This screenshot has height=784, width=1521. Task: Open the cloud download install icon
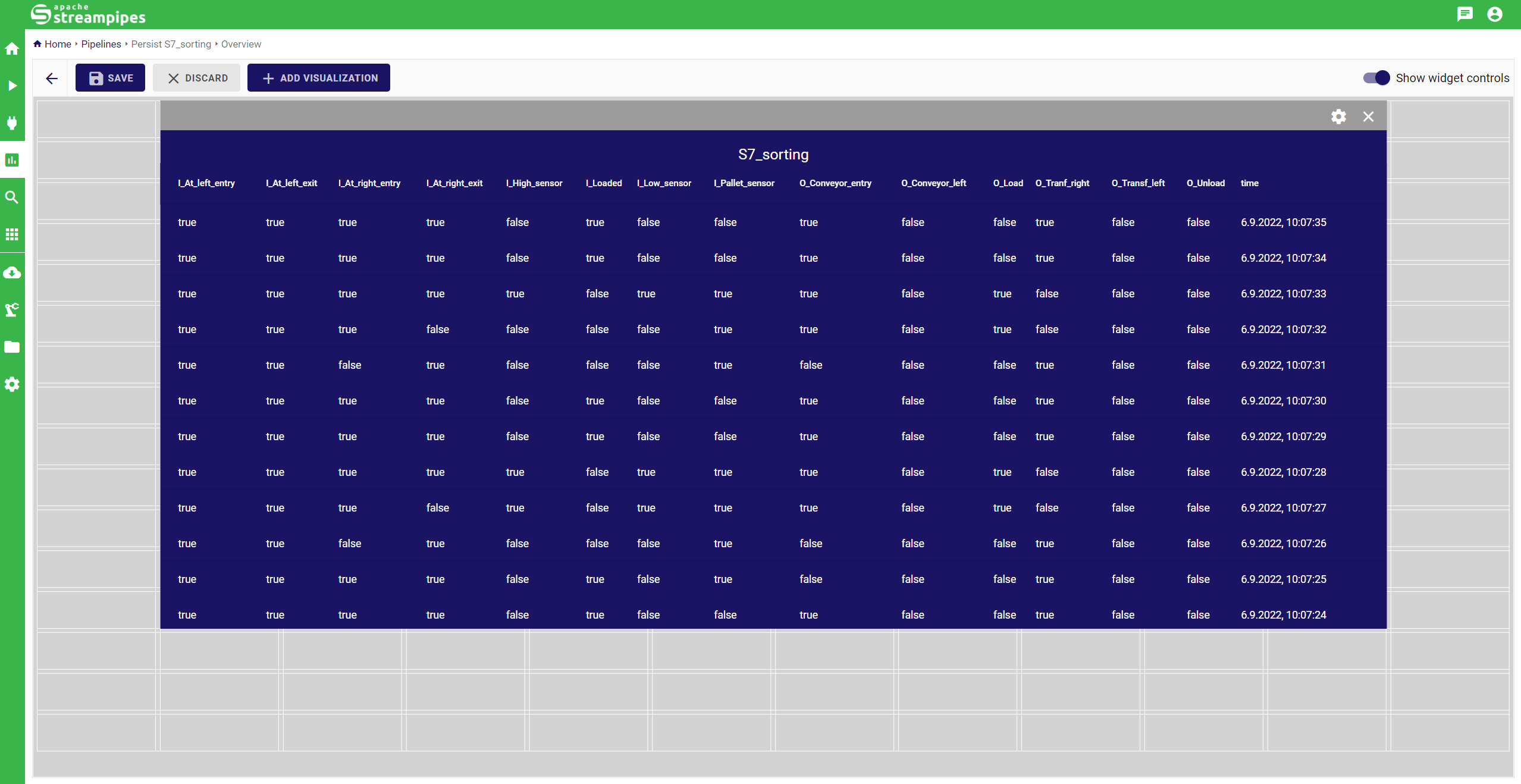pyautogui.click(x=12, y=272)
